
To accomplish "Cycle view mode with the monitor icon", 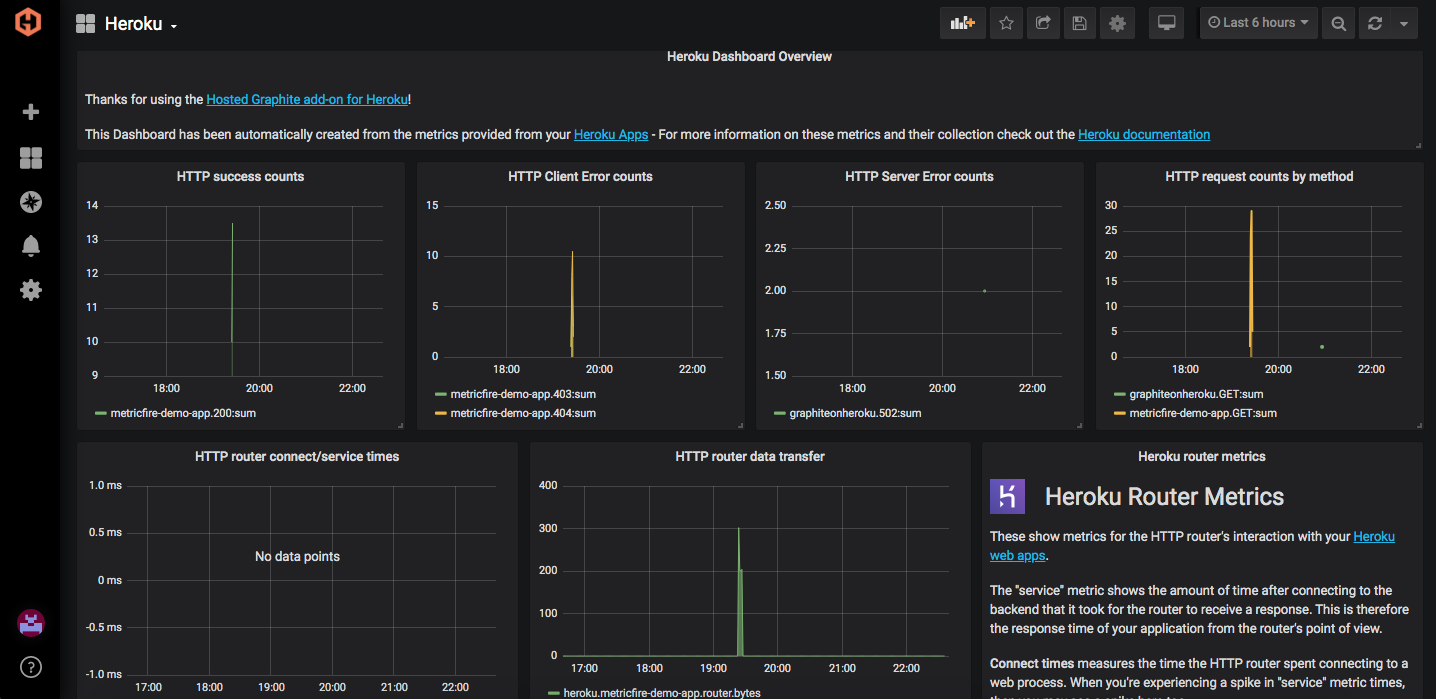I will click(x=1166, y=23).
